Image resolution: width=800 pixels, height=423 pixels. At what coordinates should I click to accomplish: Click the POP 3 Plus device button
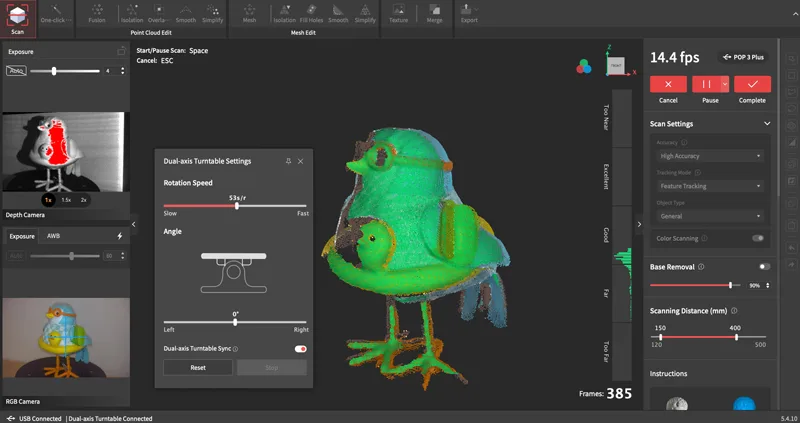(743, 57)
